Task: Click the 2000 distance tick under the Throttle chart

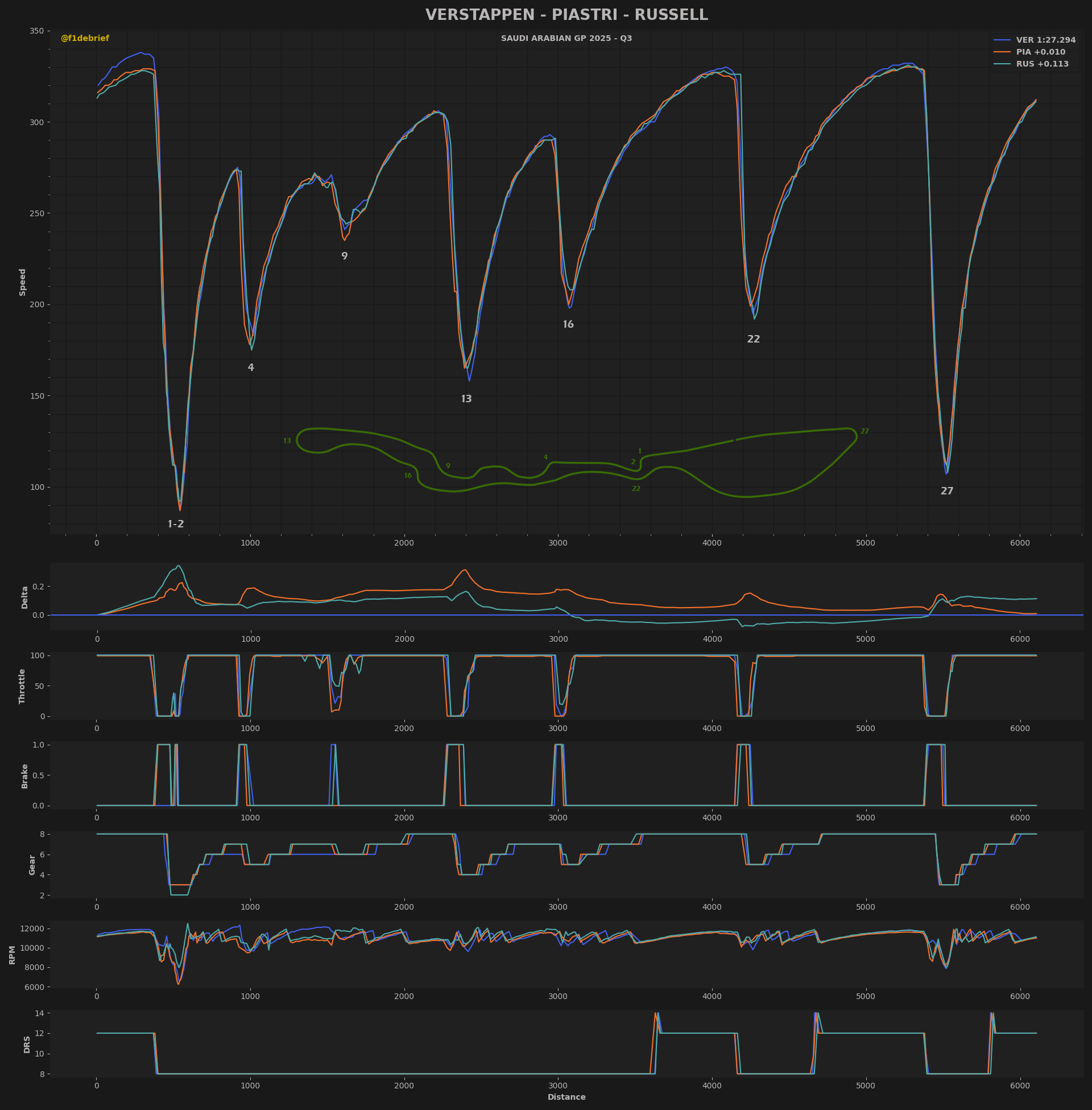Action: tap(404, 729)
